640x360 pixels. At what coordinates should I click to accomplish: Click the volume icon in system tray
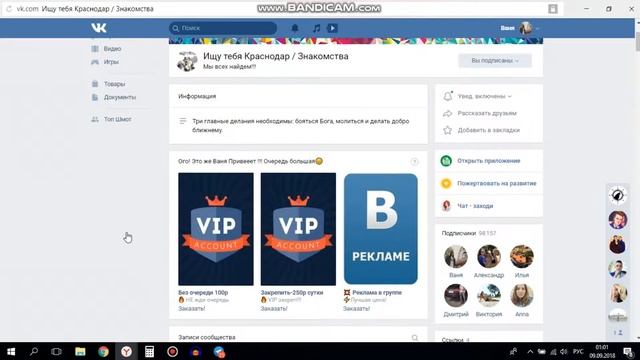click(x=564, y=351)
